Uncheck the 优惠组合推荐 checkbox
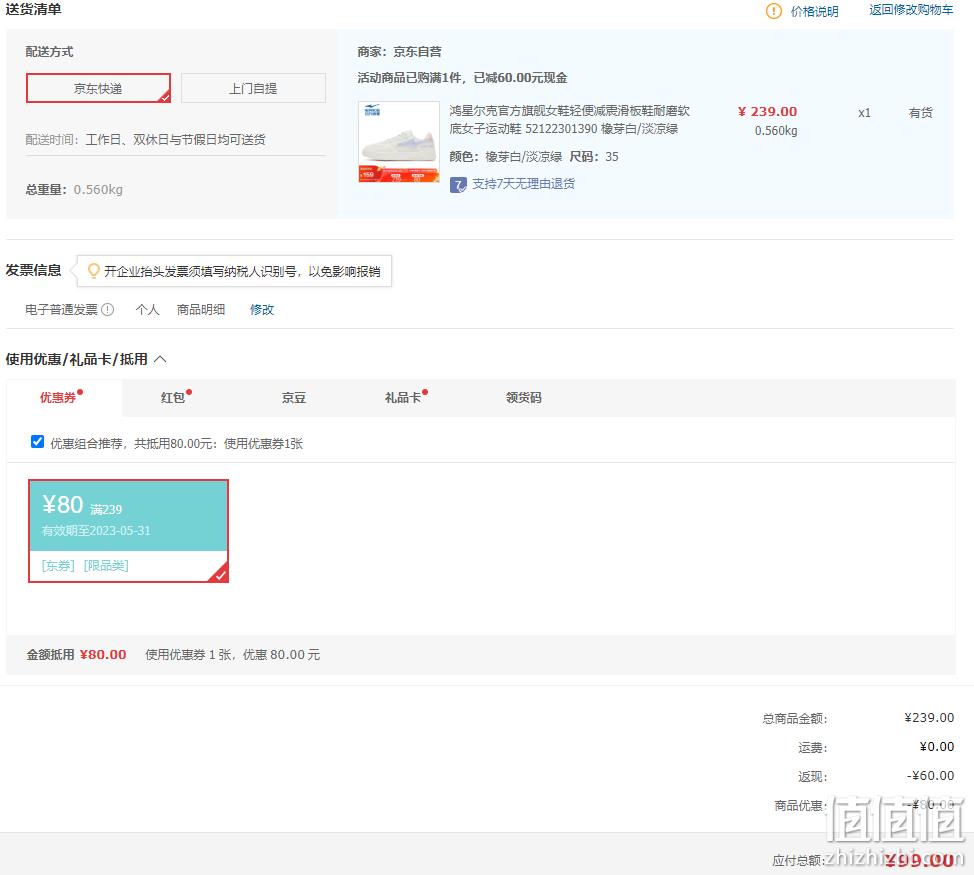 [37, 442]
